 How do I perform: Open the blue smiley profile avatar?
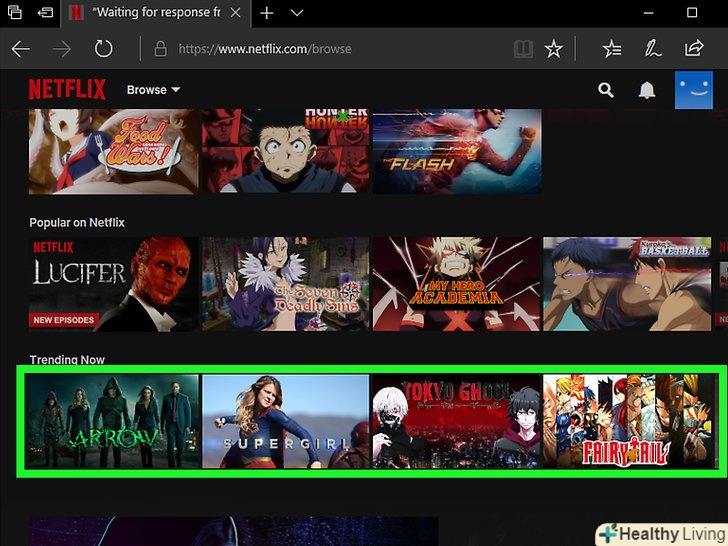tap(694, 90)
